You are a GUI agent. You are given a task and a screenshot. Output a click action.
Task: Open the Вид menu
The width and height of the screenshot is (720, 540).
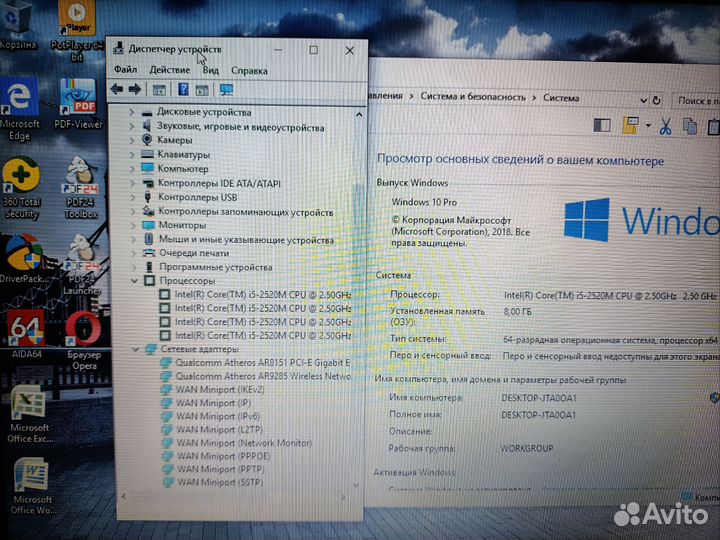[x=211, y=71]
